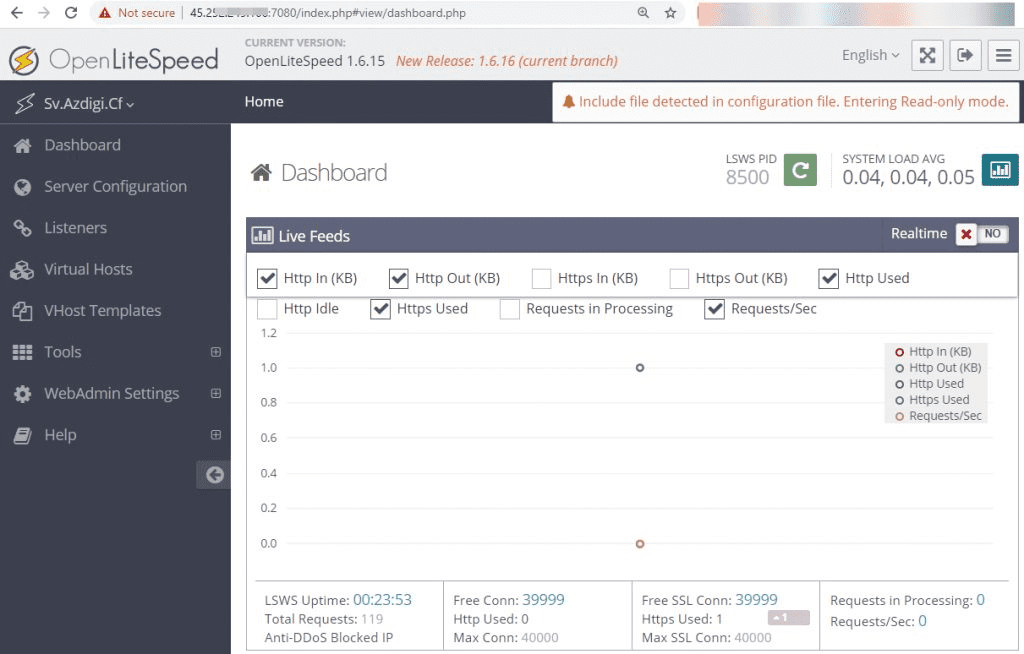The width and height of the screenshot is (1024, 654).
Task: Enter full screen mode with the expand icon
Action: click(927, 55)
